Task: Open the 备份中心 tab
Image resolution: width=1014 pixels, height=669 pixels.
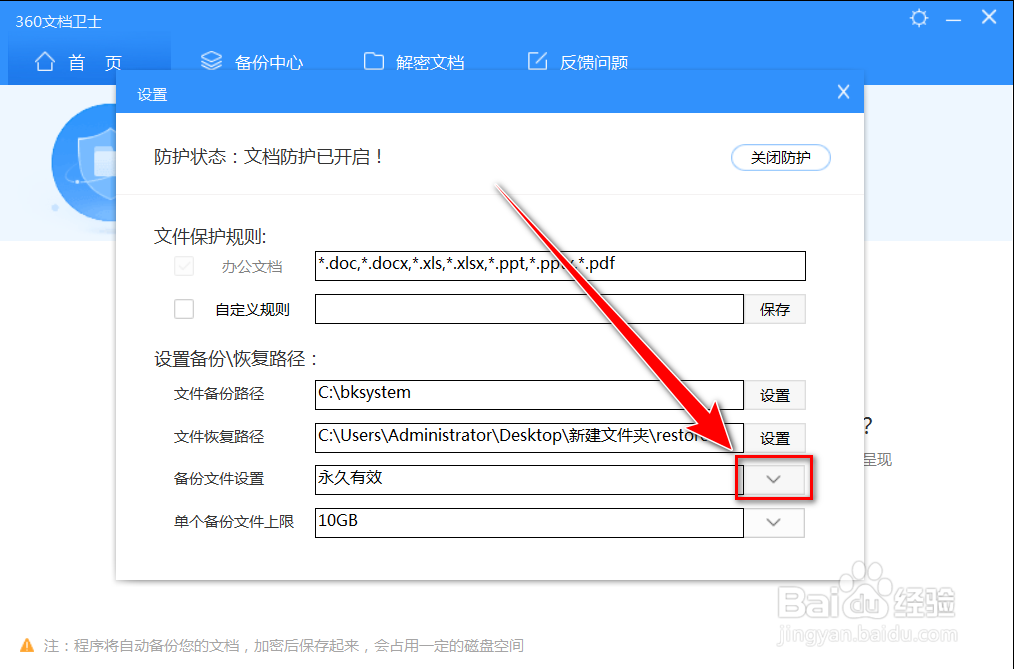Action: click(x=252, y=63)
